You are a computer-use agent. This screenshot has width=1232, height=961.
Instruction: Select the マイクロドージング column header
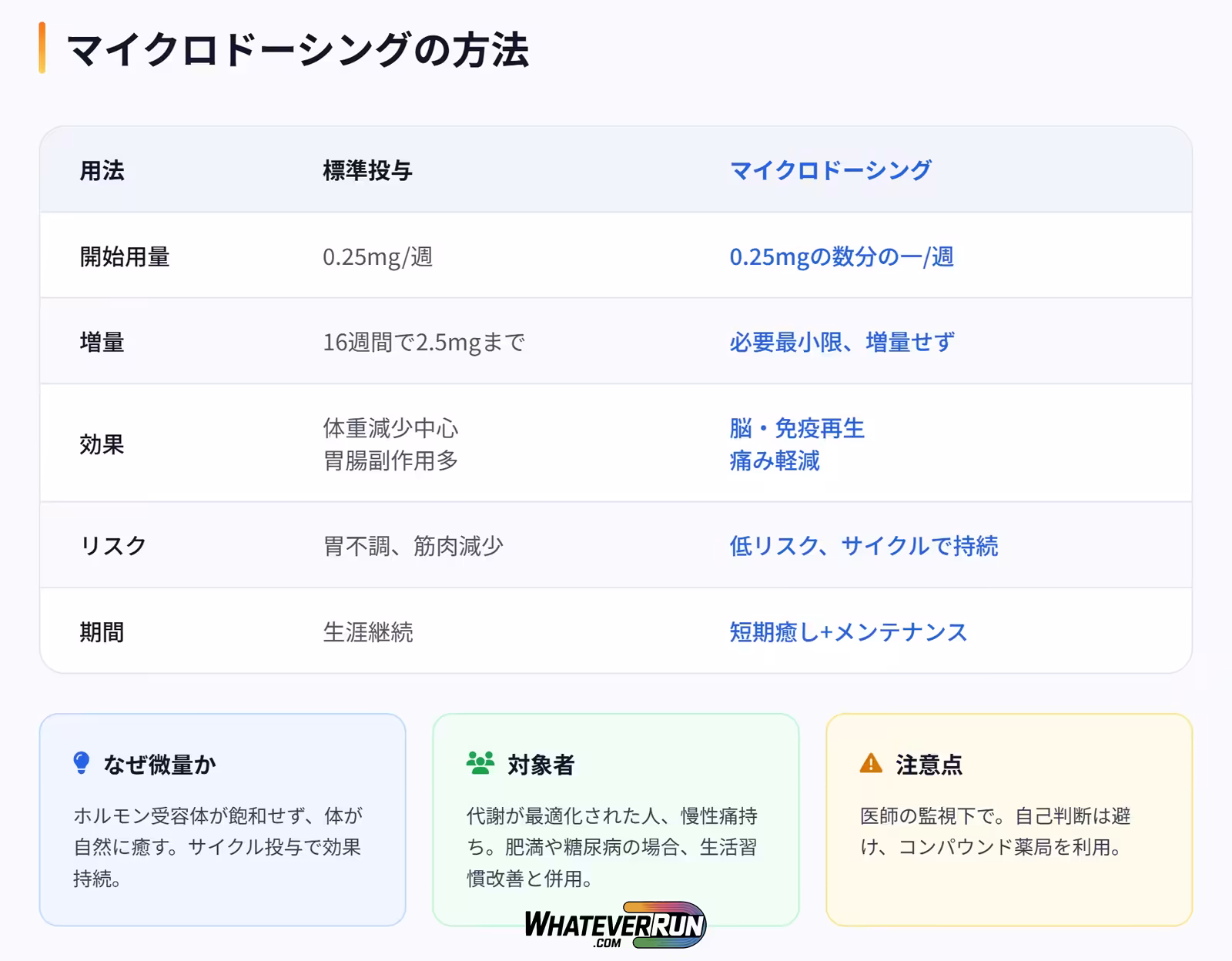[x=830, y=170]
